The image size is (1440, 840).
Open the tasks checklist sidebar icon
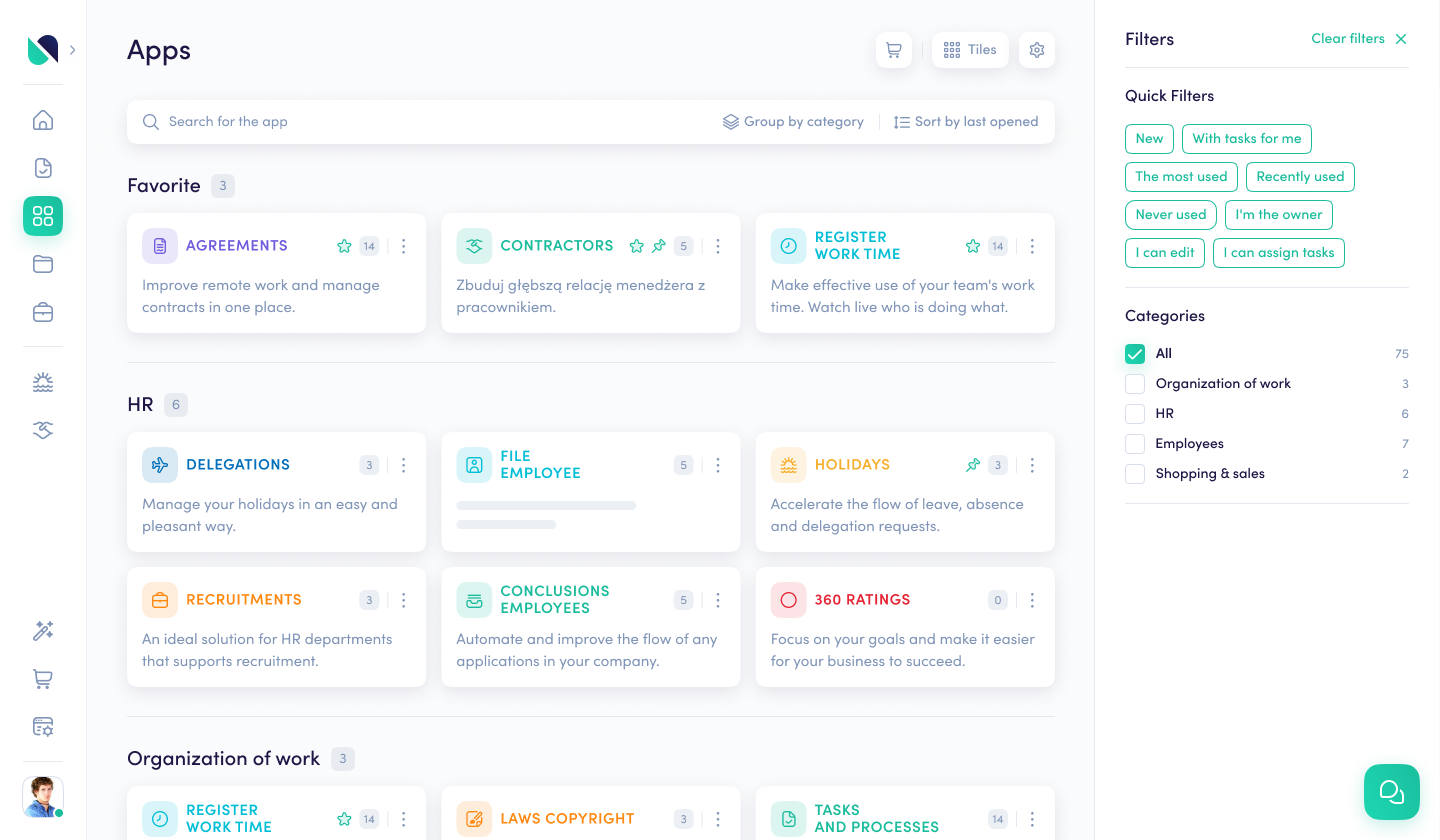(x=43, y=168)
